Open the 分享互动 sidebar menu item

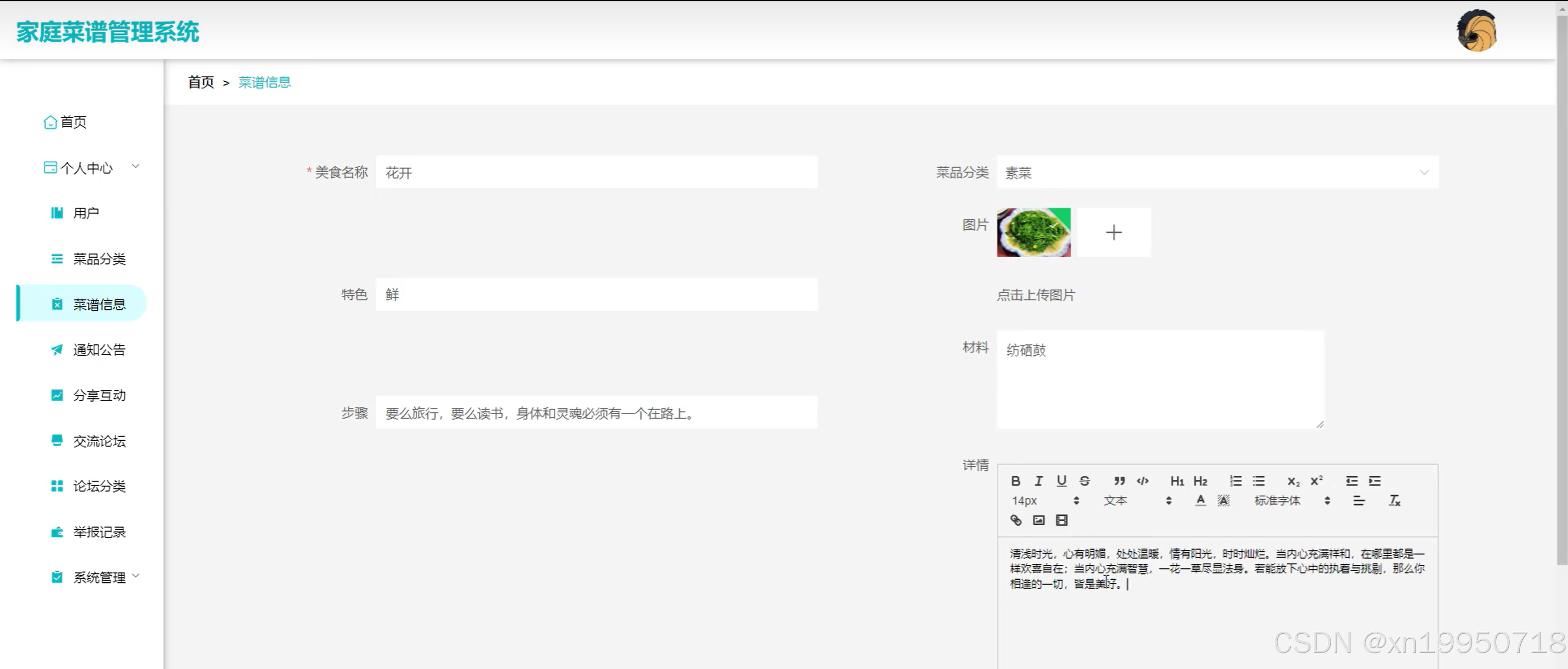[89, 395]
